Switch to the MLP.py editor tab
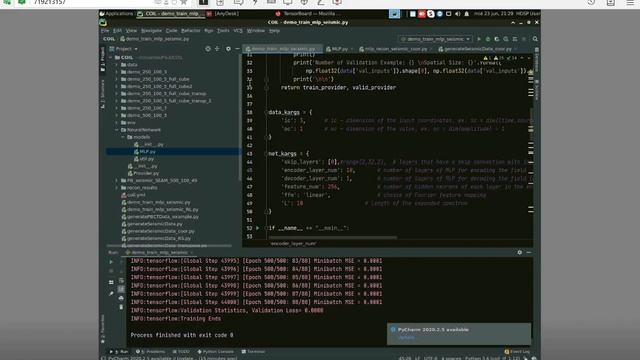This screenshot has width=640, height=360. (x=340, y=49)
